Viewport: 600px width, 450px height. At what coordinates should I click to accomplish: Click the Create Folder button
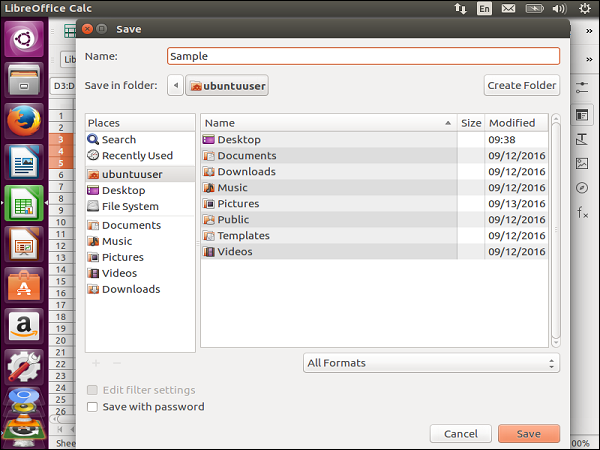click(x=521, y=86)
